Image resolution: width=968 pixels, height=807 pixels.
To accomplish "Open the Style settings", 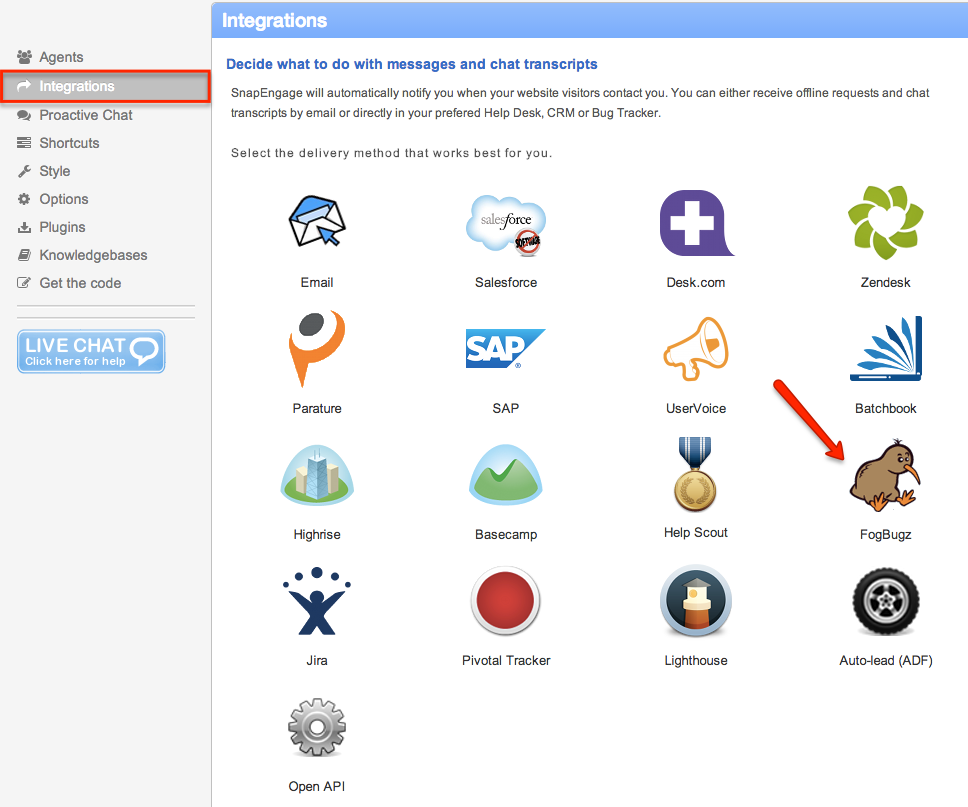I will click(44, 171).
